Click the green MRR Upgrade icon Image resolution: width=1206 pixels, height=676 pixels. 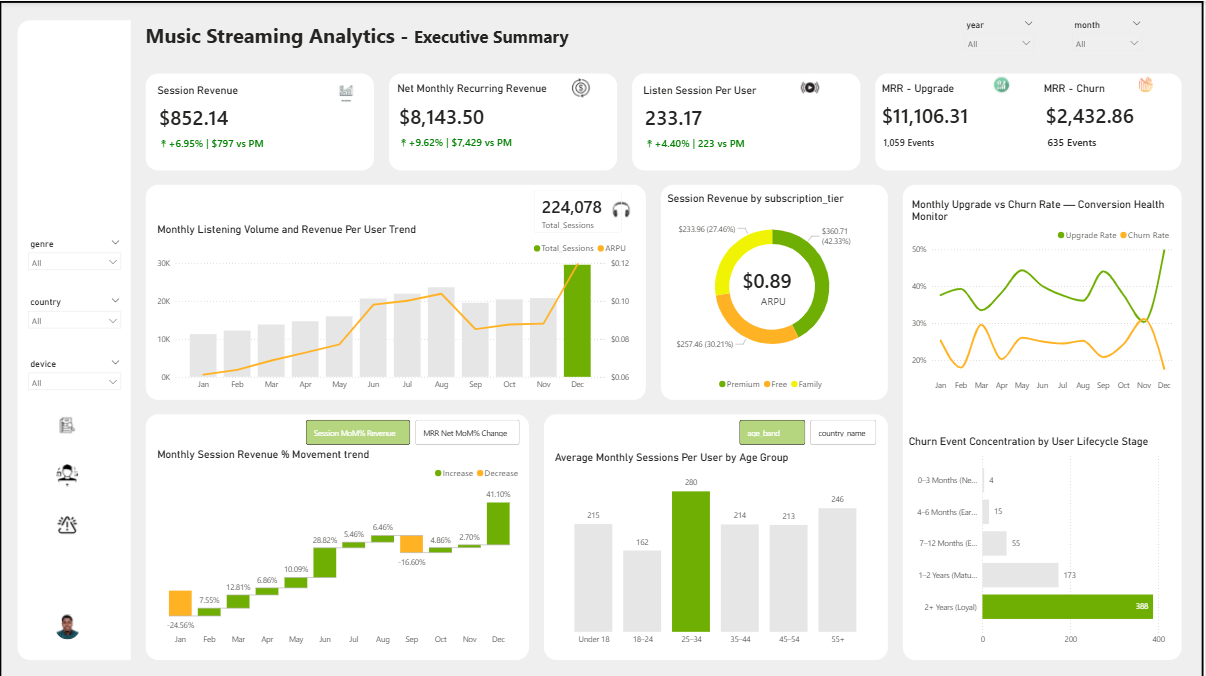(1001, 85)
